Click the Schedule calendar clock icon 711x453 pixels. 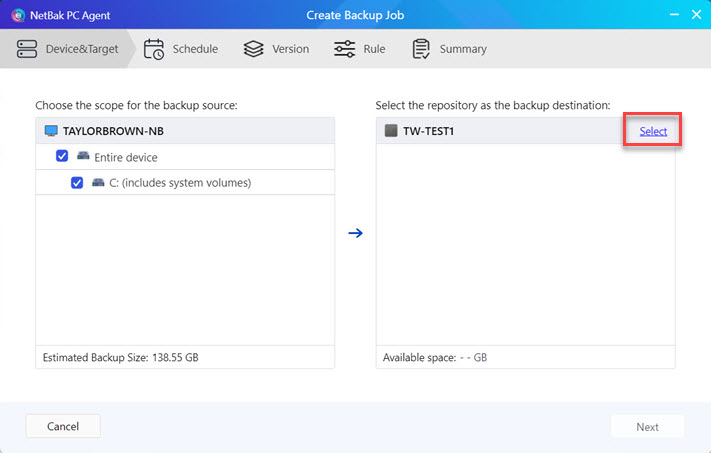154,49
